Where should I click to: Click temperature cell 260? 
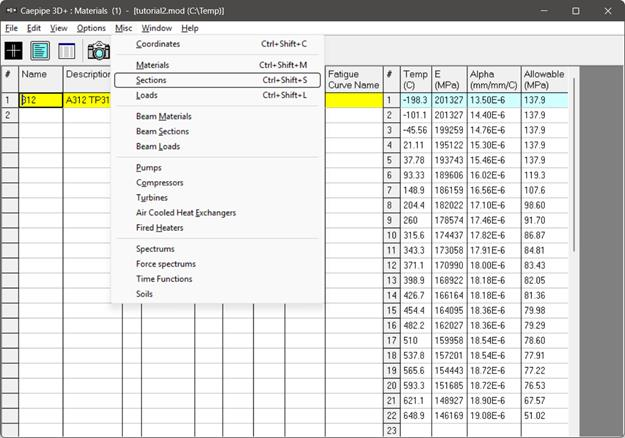pyautogui.click(x=416, y=220)
